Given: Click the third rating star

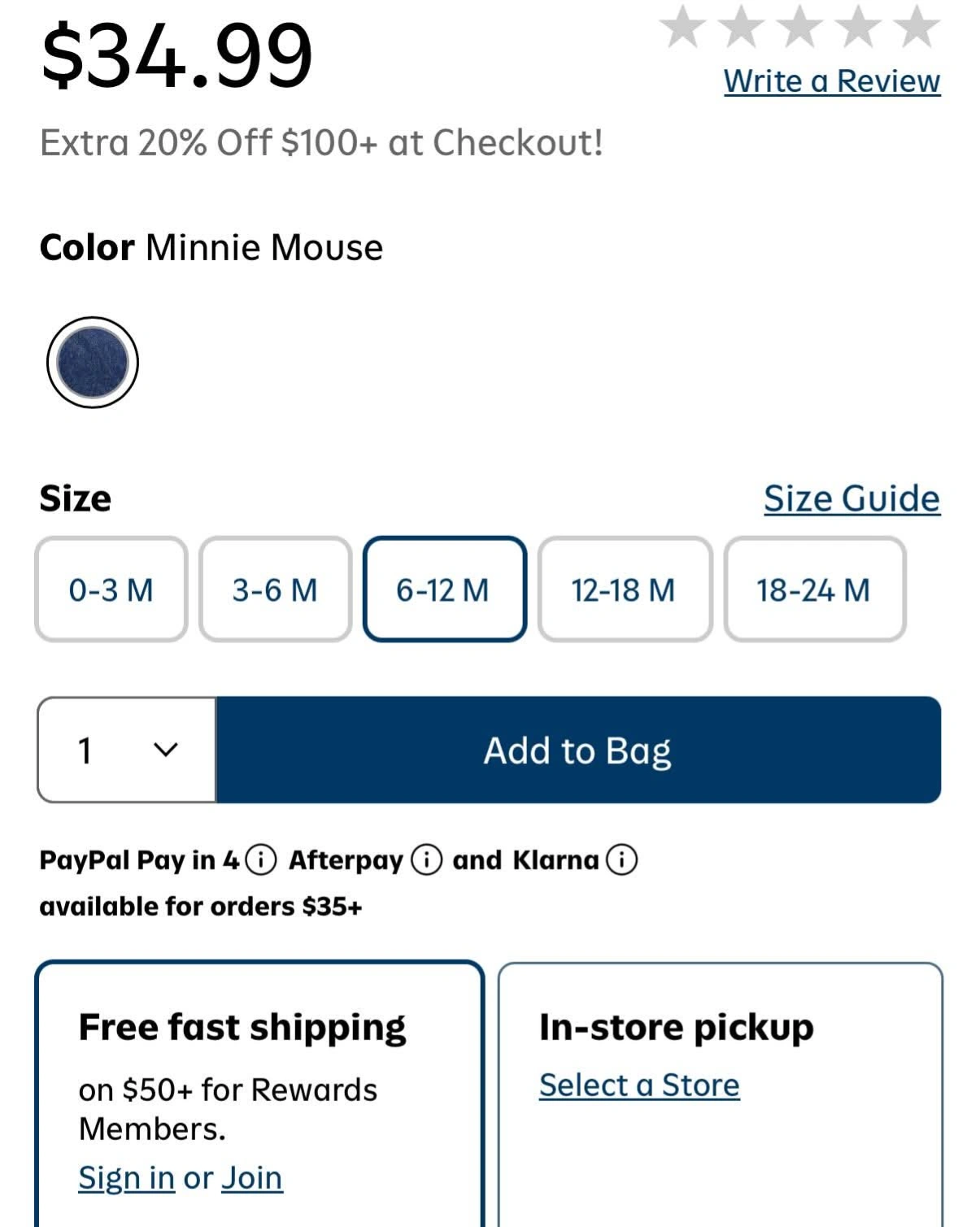Looking at the screenshot, I should 800,26.
